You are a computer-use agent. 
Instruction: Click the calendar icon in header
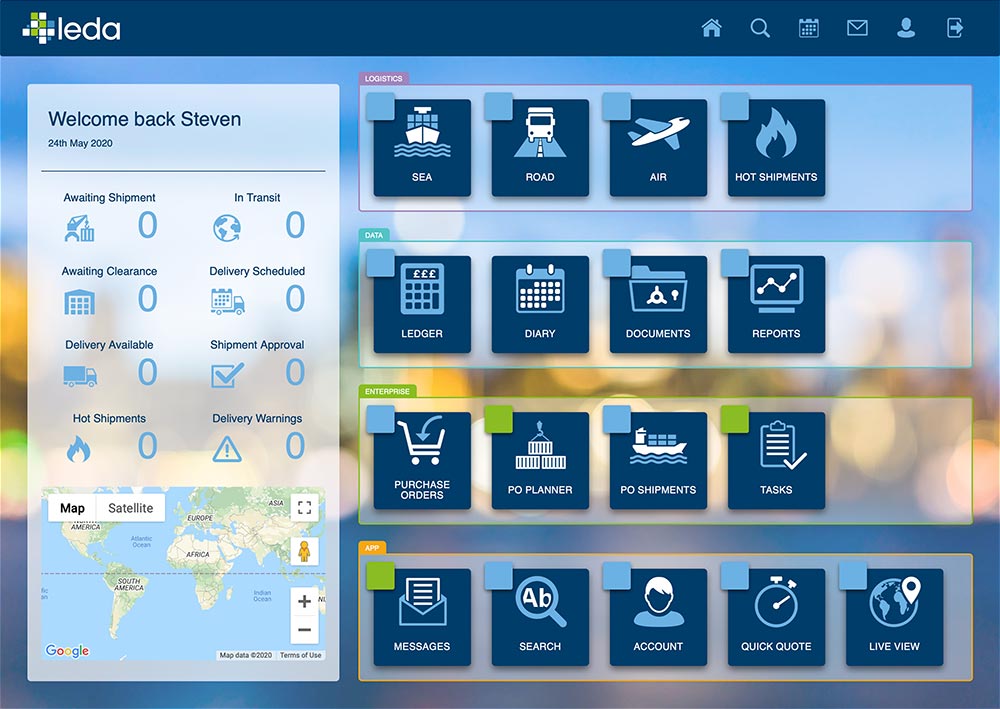809,28
